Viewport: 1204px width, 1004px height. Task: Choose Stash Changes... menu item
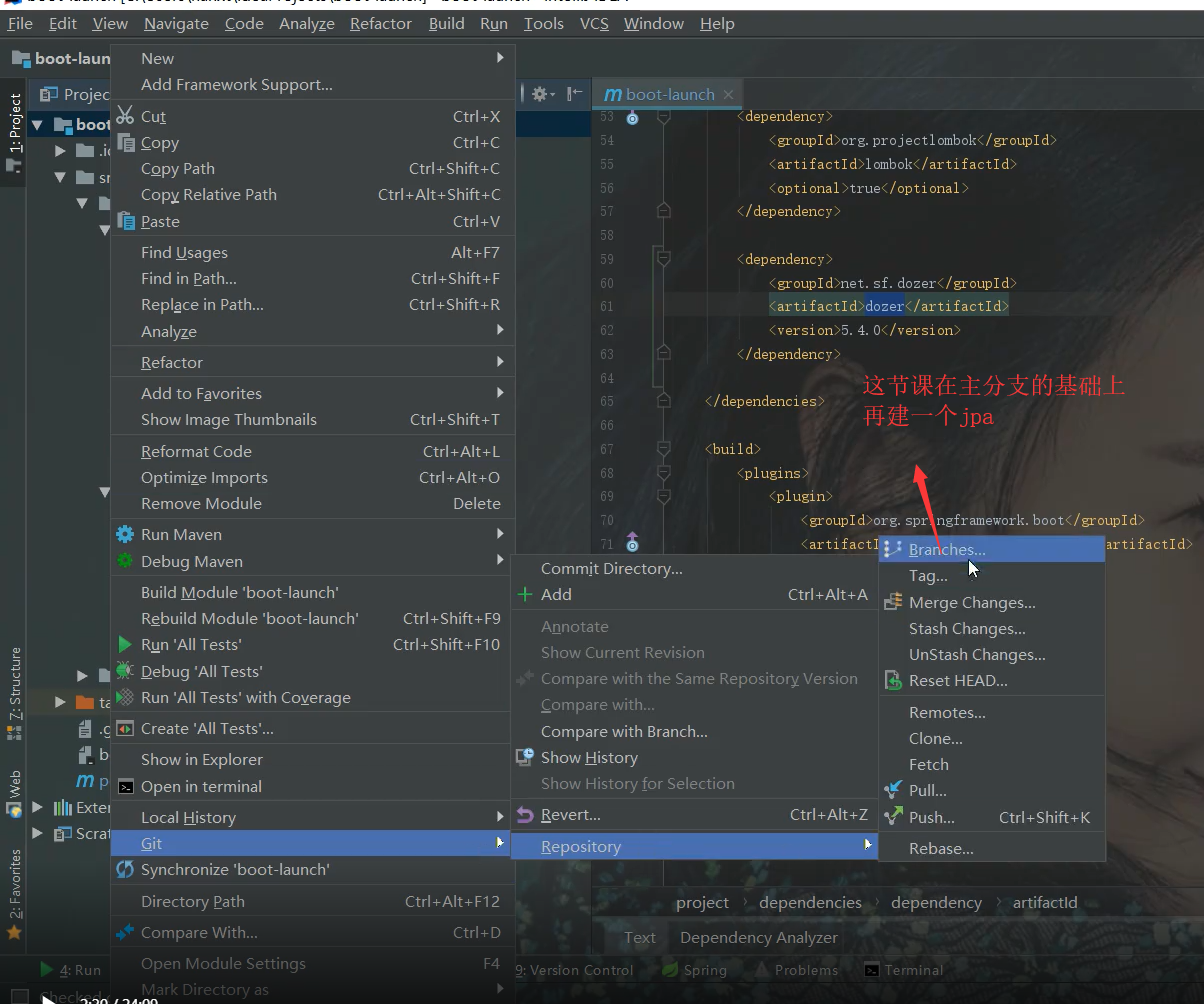(967, 628)
